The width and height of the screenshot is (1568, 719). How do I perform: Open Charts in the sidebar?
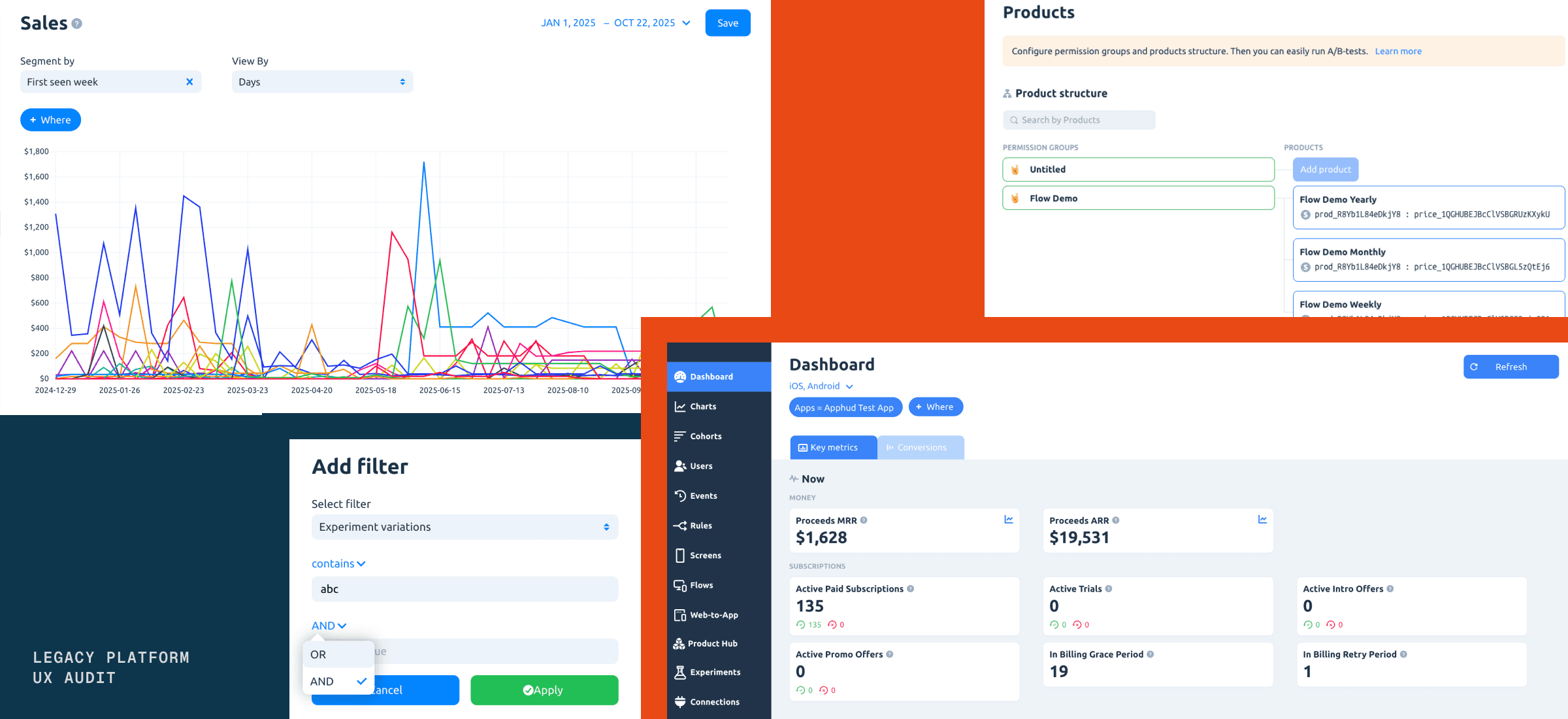[x=719, y=407]
